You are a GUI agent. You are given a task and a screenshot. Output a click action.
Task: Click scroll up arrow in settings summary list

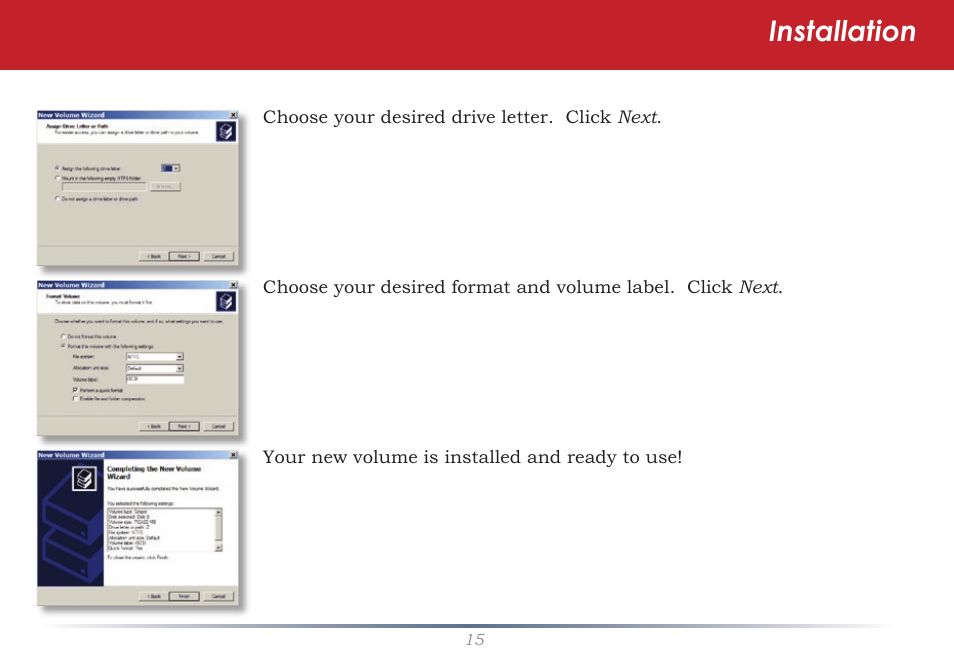218,512
